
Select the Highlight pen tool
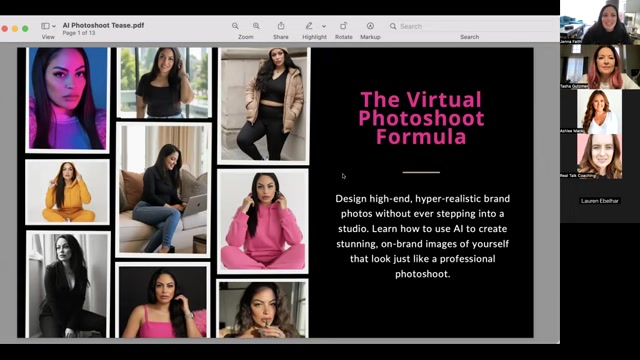pyautogui.click(x=309, y=26)
